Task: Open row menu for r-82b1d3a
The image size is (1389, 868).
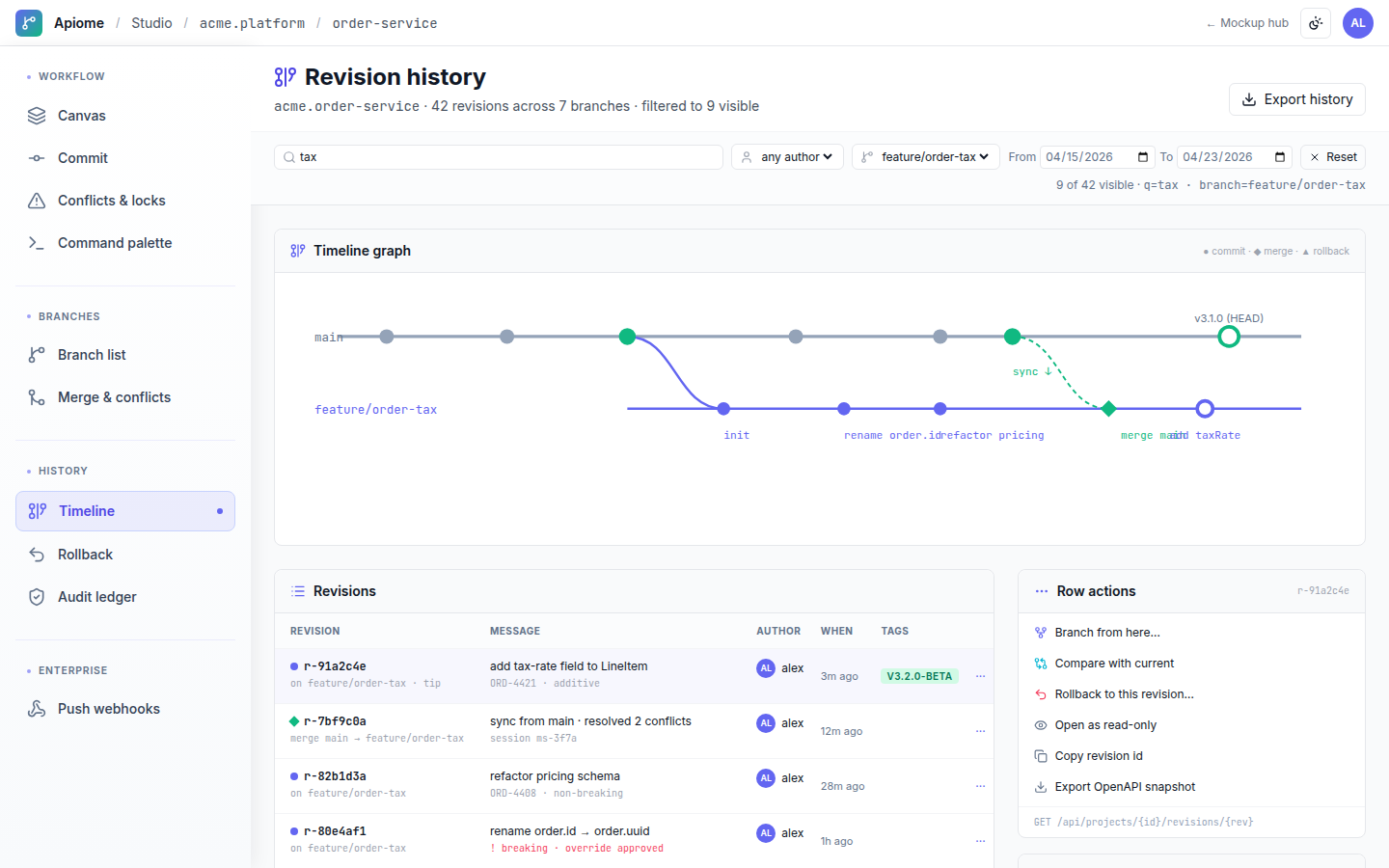Action: tap(980, 786)
